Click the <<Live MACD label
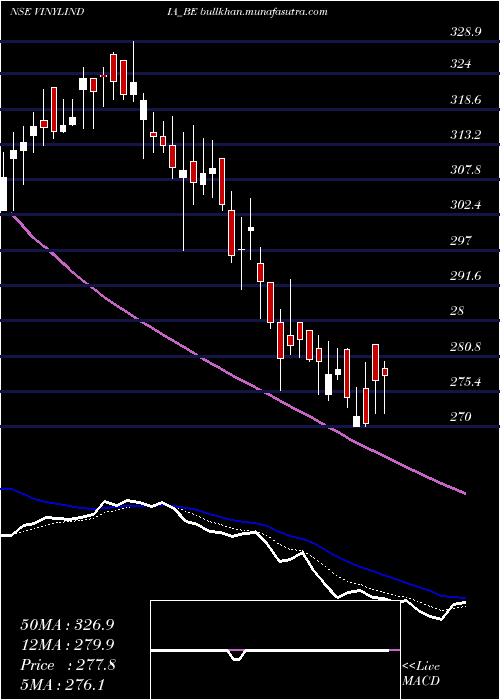The width and height of the screenshot is (500, 700). point(421,673)
